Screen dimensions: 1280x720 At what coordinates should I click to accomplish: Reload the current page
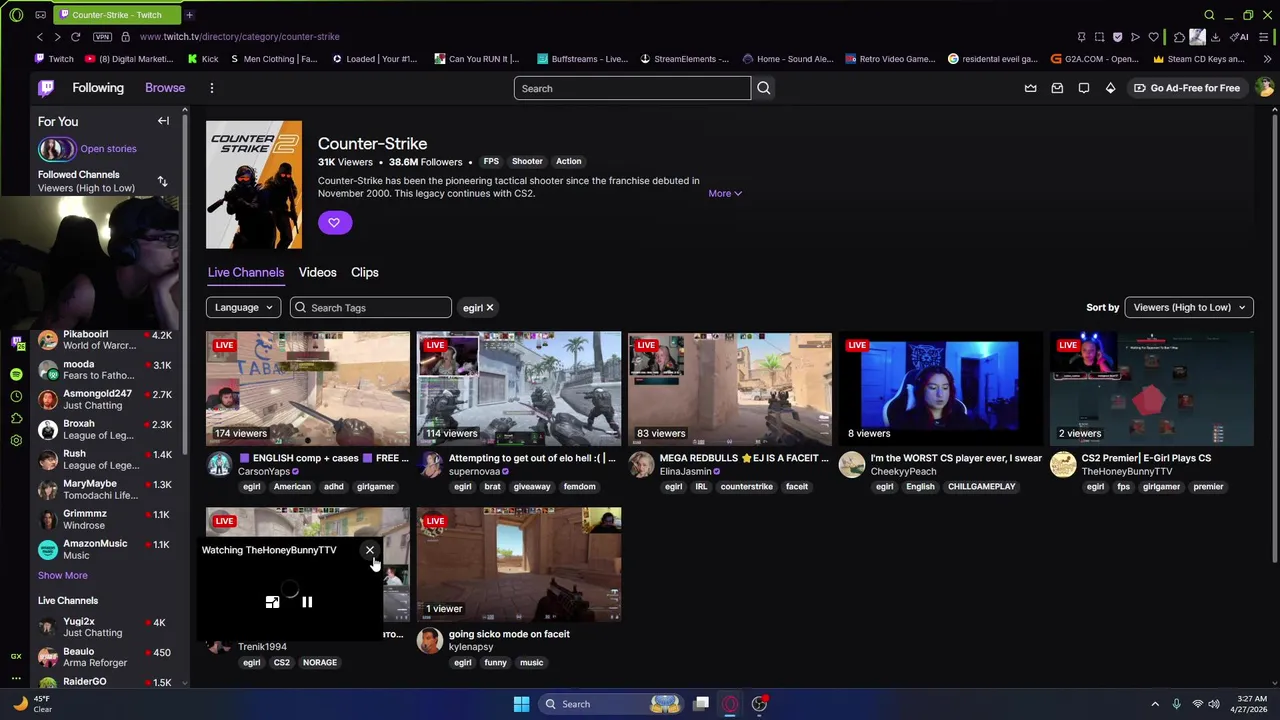74,37
